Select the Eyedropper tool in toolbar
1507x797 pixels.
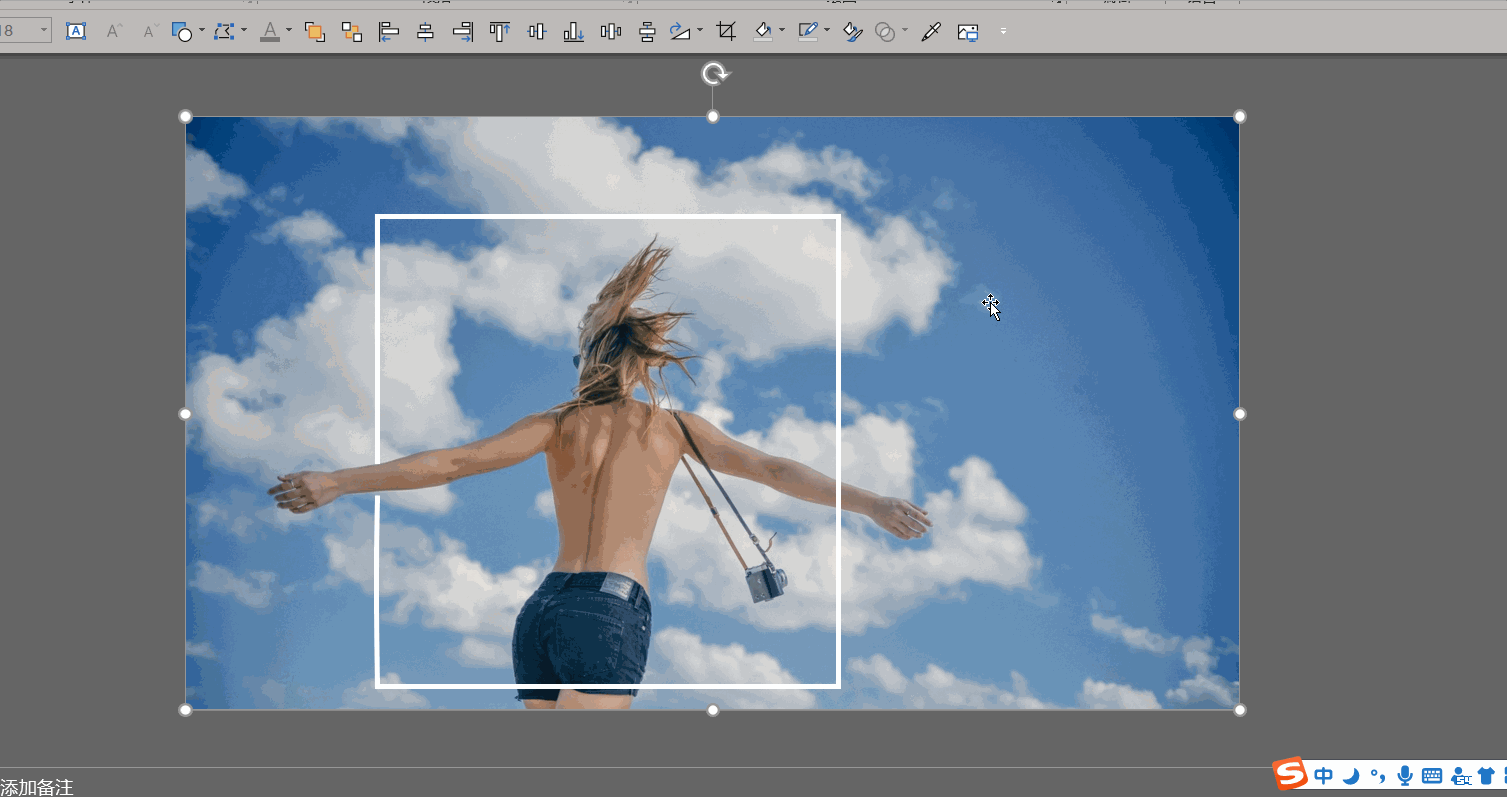(x=931, y=32)
